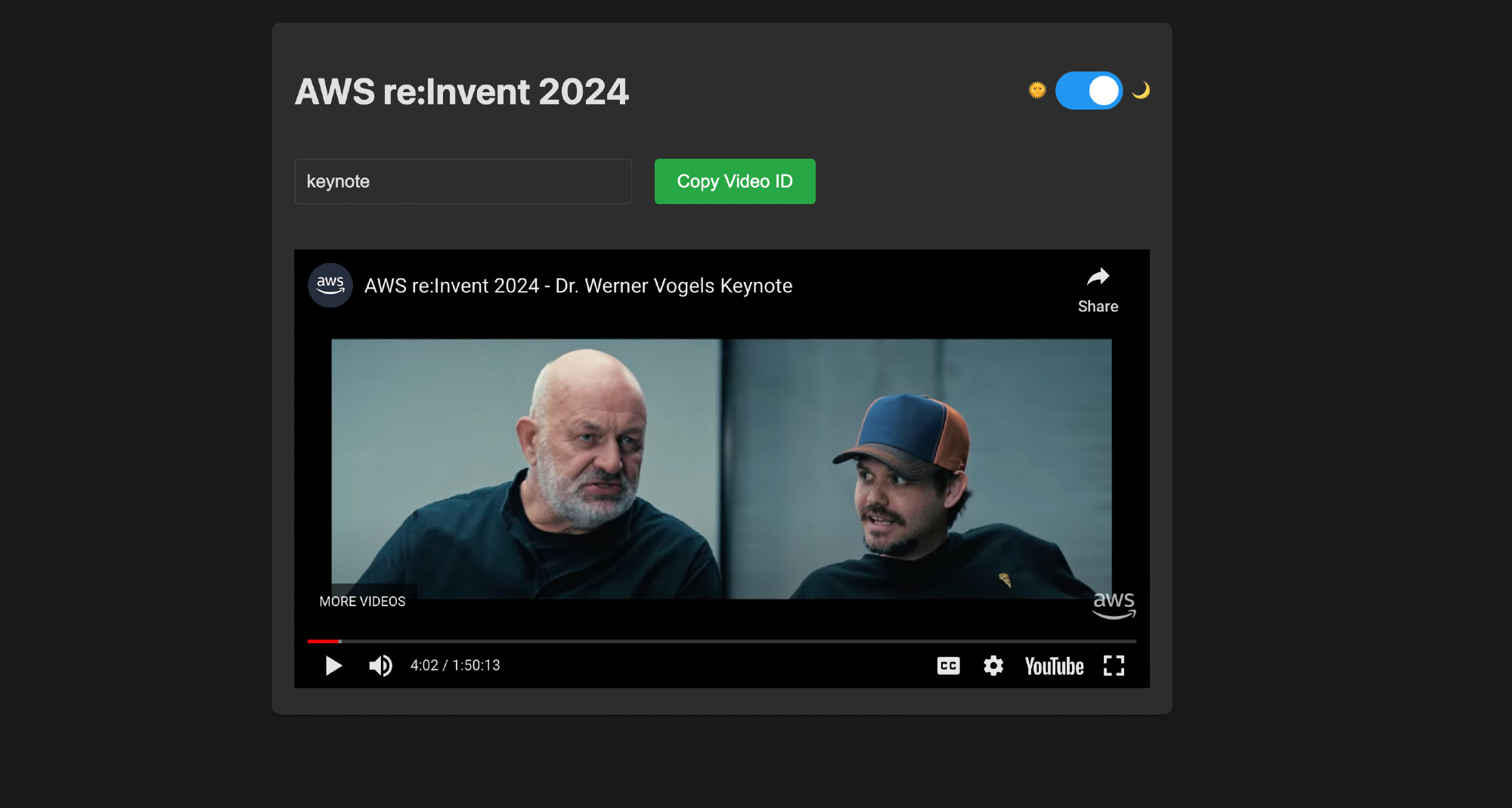
Task: Click the AWS re:Invent 2024 page heading
Action: tap(461, 91)
